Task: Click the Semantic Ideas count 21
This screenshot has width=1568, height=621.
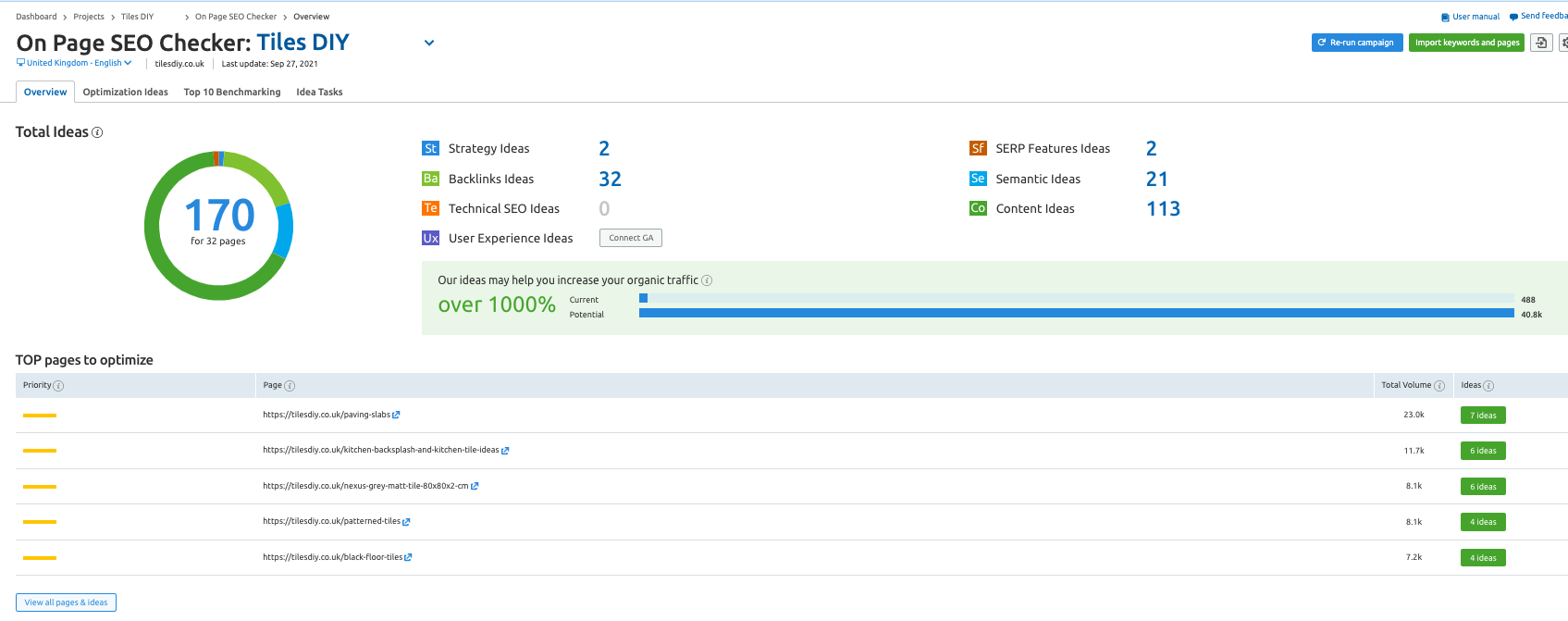Action: click(1157, 179)
